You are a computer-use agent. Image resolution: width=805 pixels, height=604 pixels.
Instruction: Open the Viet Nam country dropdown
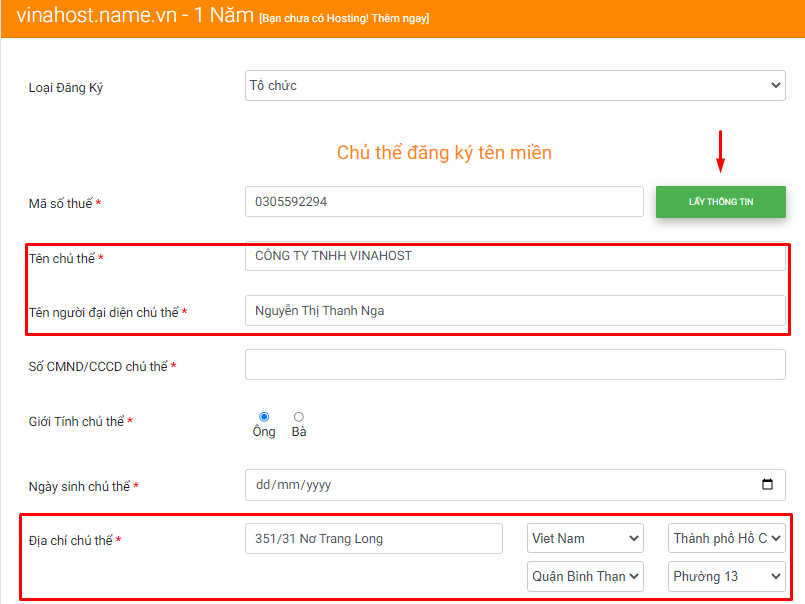tap(585, 538)
